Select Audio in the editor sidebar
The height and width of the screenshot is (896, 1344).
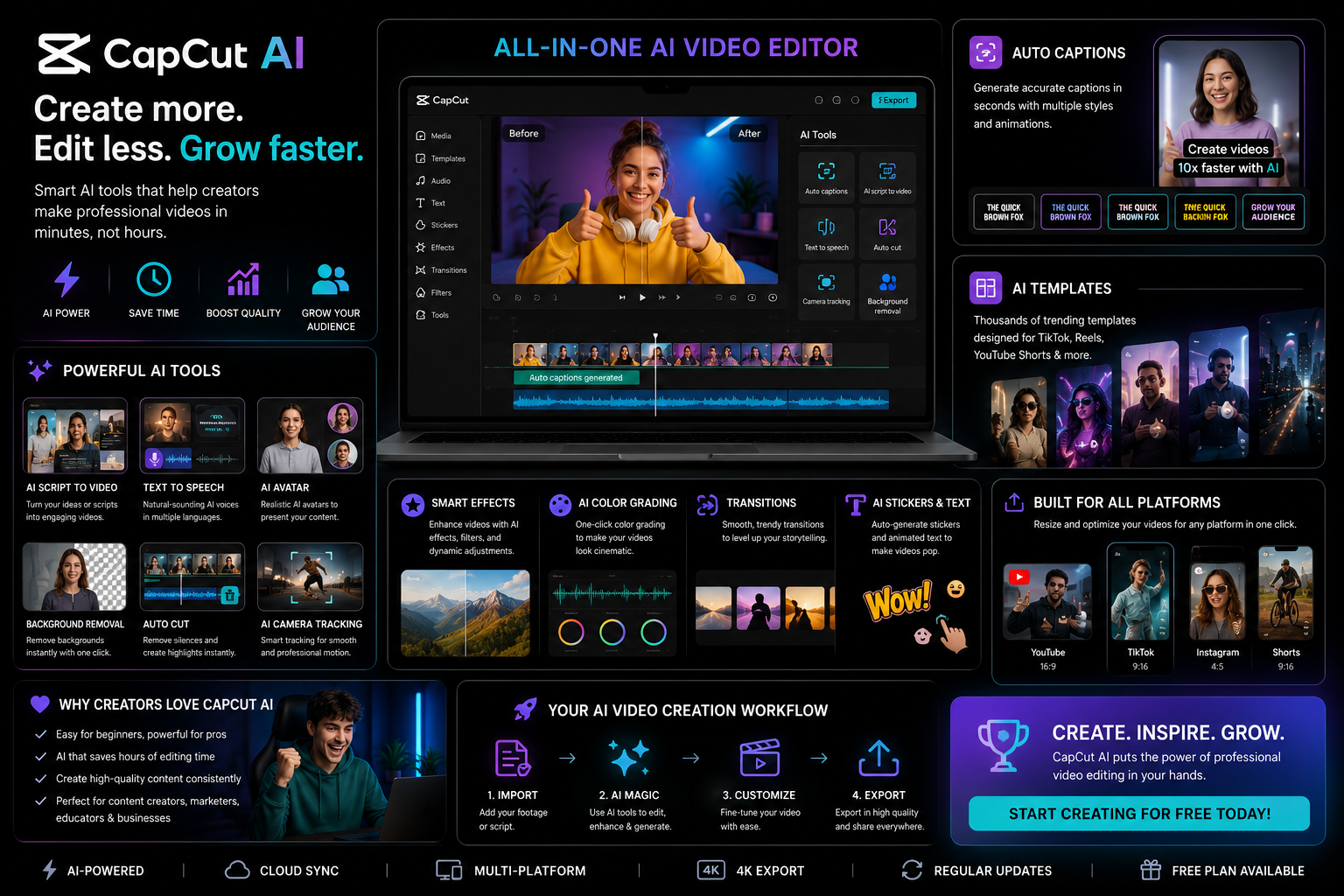click(x=433, y=181)
